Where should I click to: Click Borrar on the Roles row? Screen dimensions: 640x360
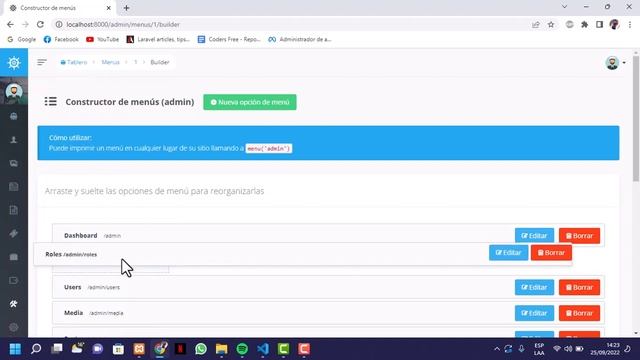(551, 253)
